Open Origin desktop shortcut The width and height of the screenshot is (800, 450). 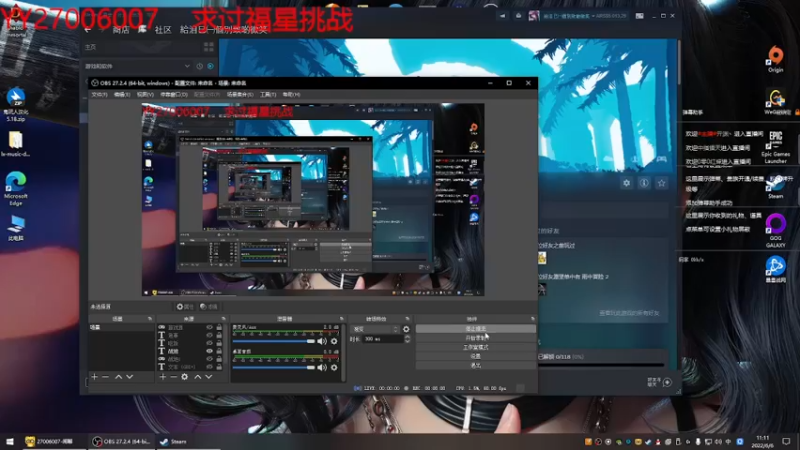tap(776, 59)
